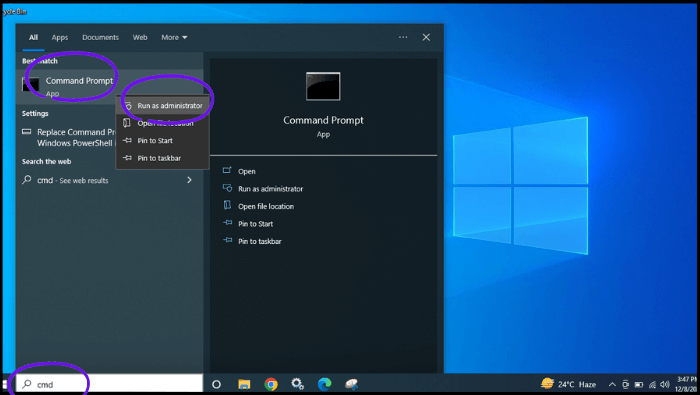This screenshot has height=395, width=700.
Task: Open Microsoft Edge in the taskbar
Action: click(325, 384)
